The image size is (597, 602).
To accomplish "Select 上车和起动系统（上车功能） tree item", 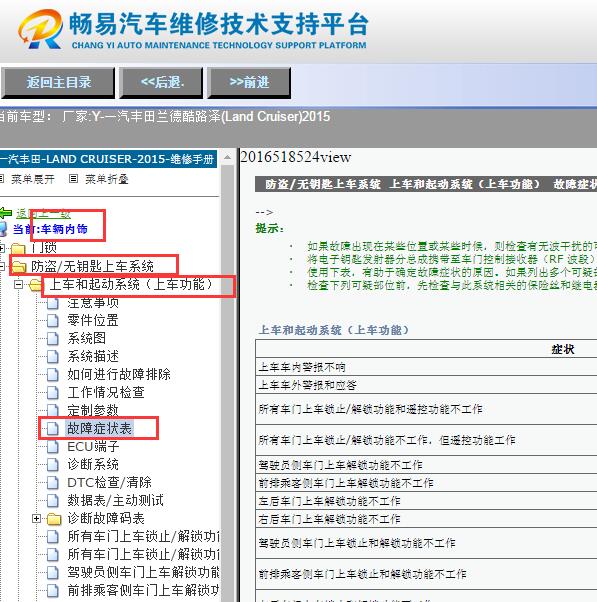I will click(131, 284).
